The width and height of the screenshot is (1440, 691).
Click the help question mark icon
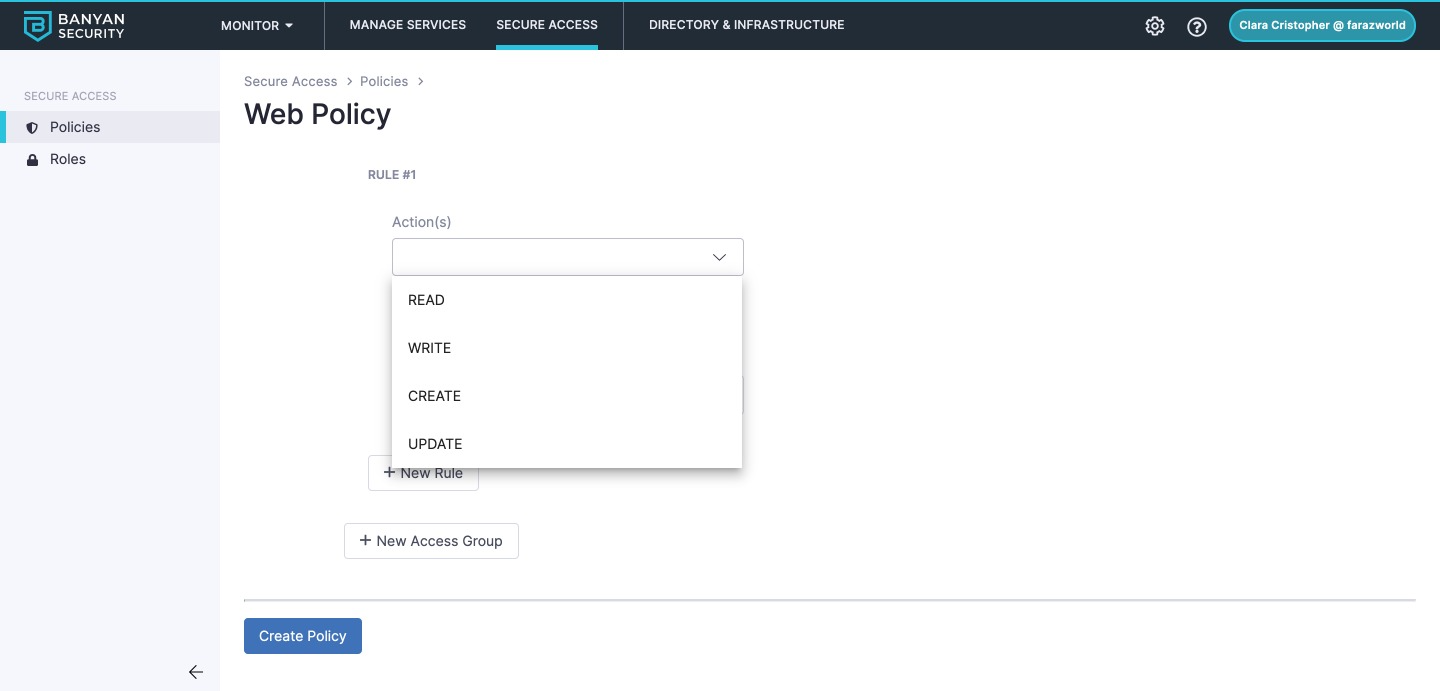1197,27
